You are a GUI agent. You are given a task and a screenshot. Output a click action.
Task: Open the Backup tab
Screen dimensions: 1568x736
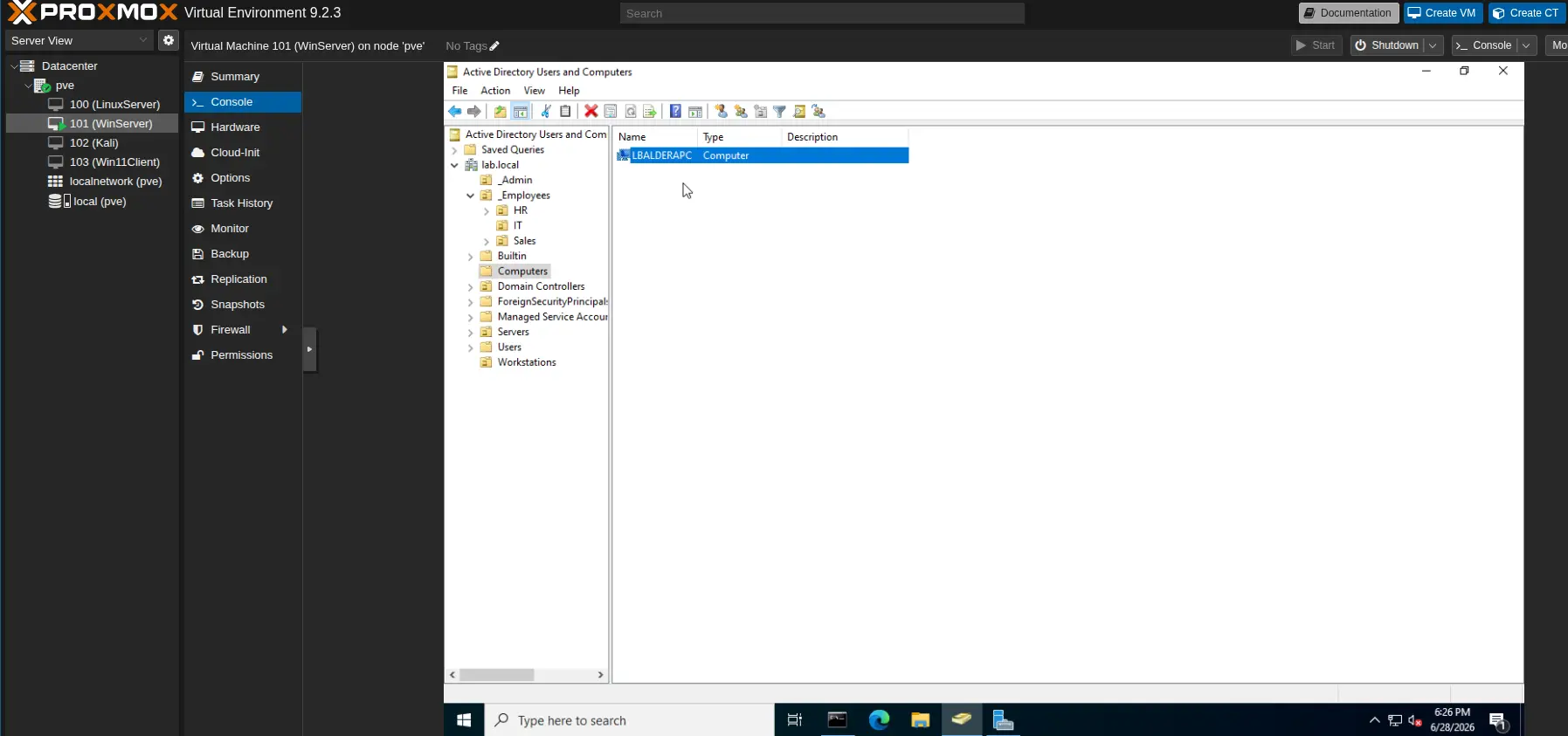pos(243,254)
